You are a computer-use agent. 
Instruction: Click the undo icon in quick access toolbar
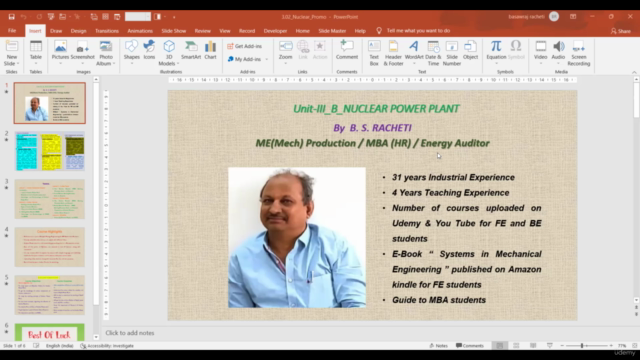tap(24, 17)
